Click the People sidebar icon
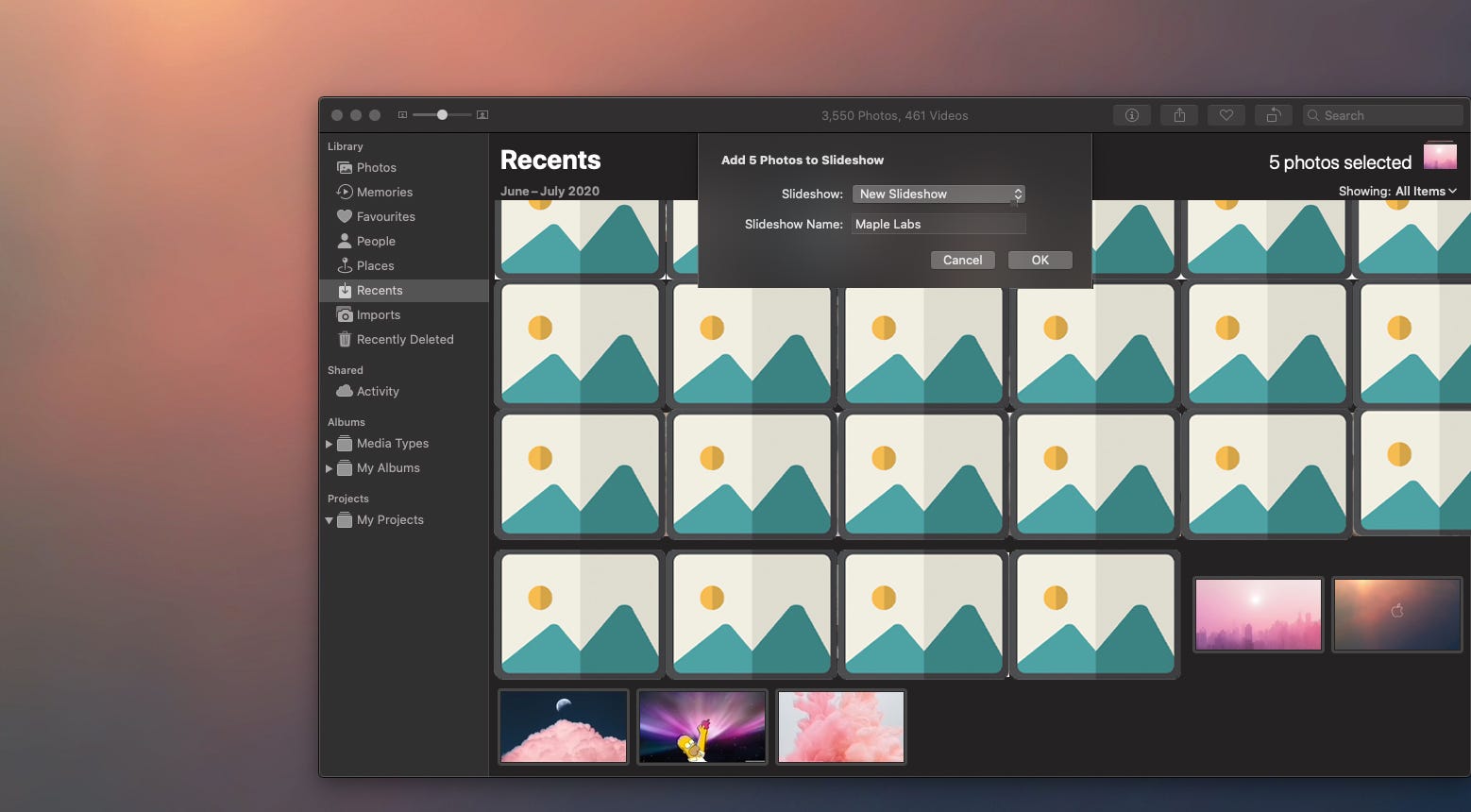This screenshot has width=1471, height=812. coord(345,241)
